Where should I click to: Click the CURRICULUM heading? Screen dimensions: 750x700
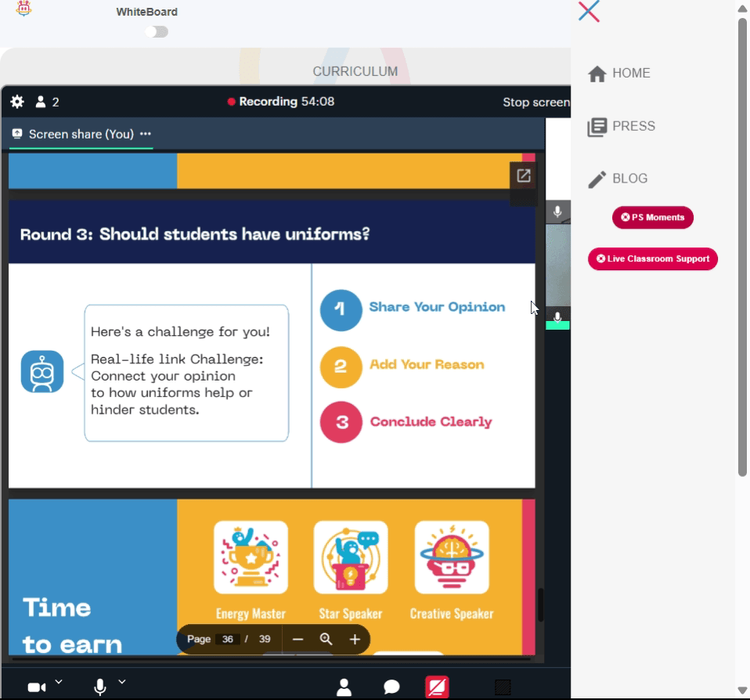[355, 71]
